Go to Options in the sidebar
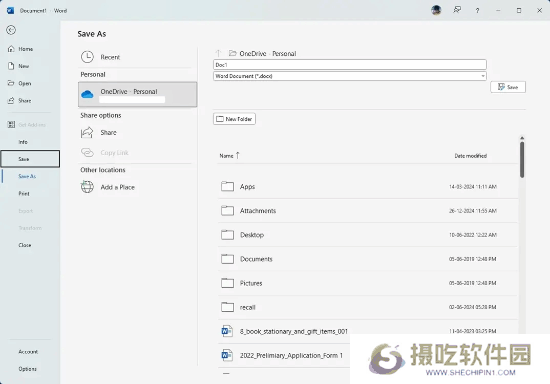 pos(27,369)
